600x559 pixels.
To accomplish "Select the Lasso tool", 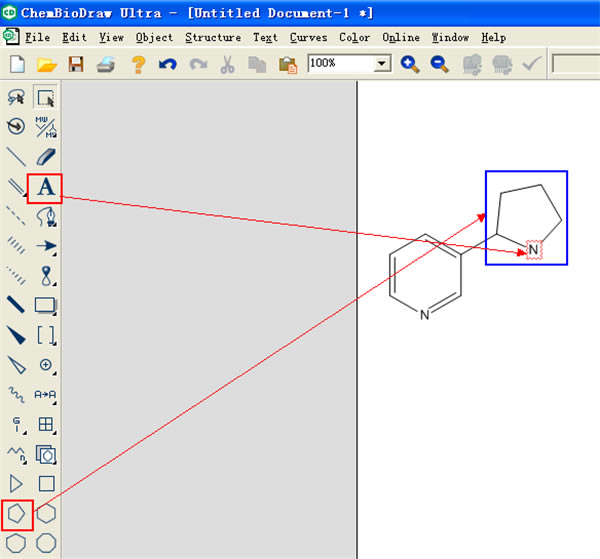I will [17, 97].
